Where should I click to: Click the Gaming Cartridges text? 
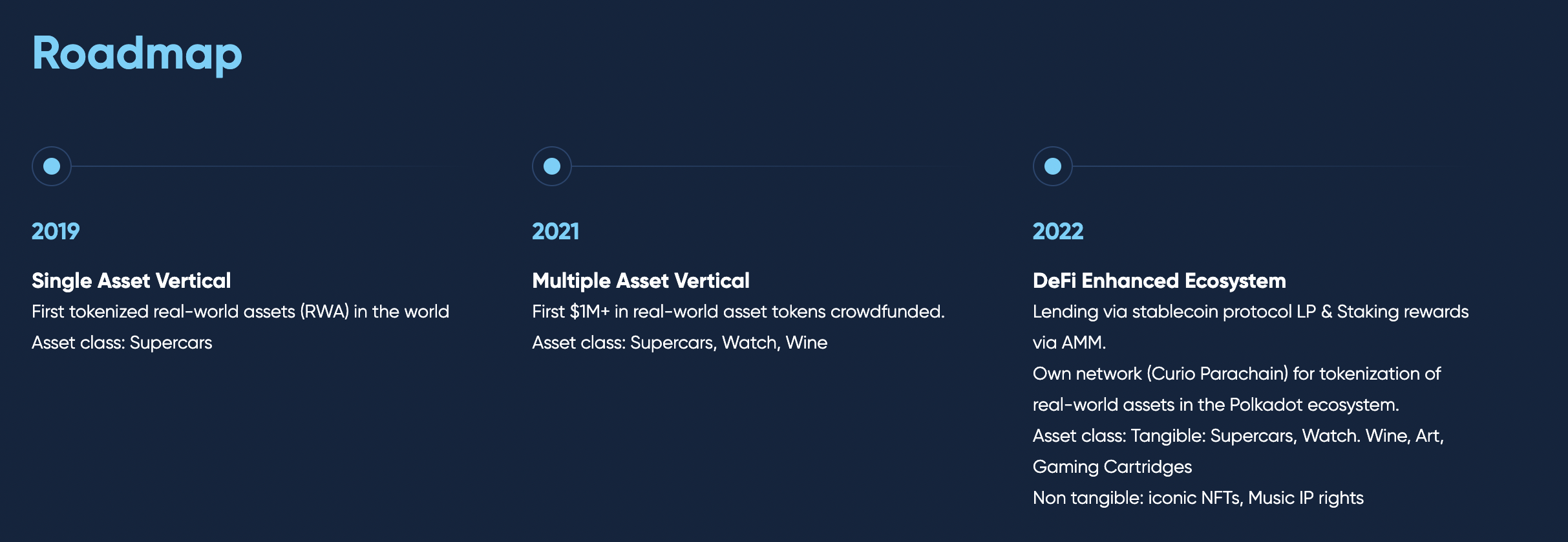[1112, 467]
